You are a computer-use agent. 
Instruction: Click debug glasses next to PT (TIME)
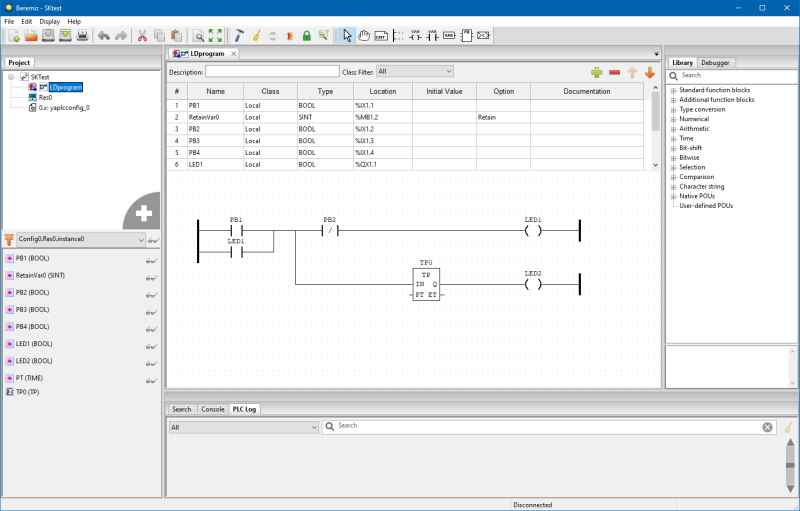[x=151, y=380]
